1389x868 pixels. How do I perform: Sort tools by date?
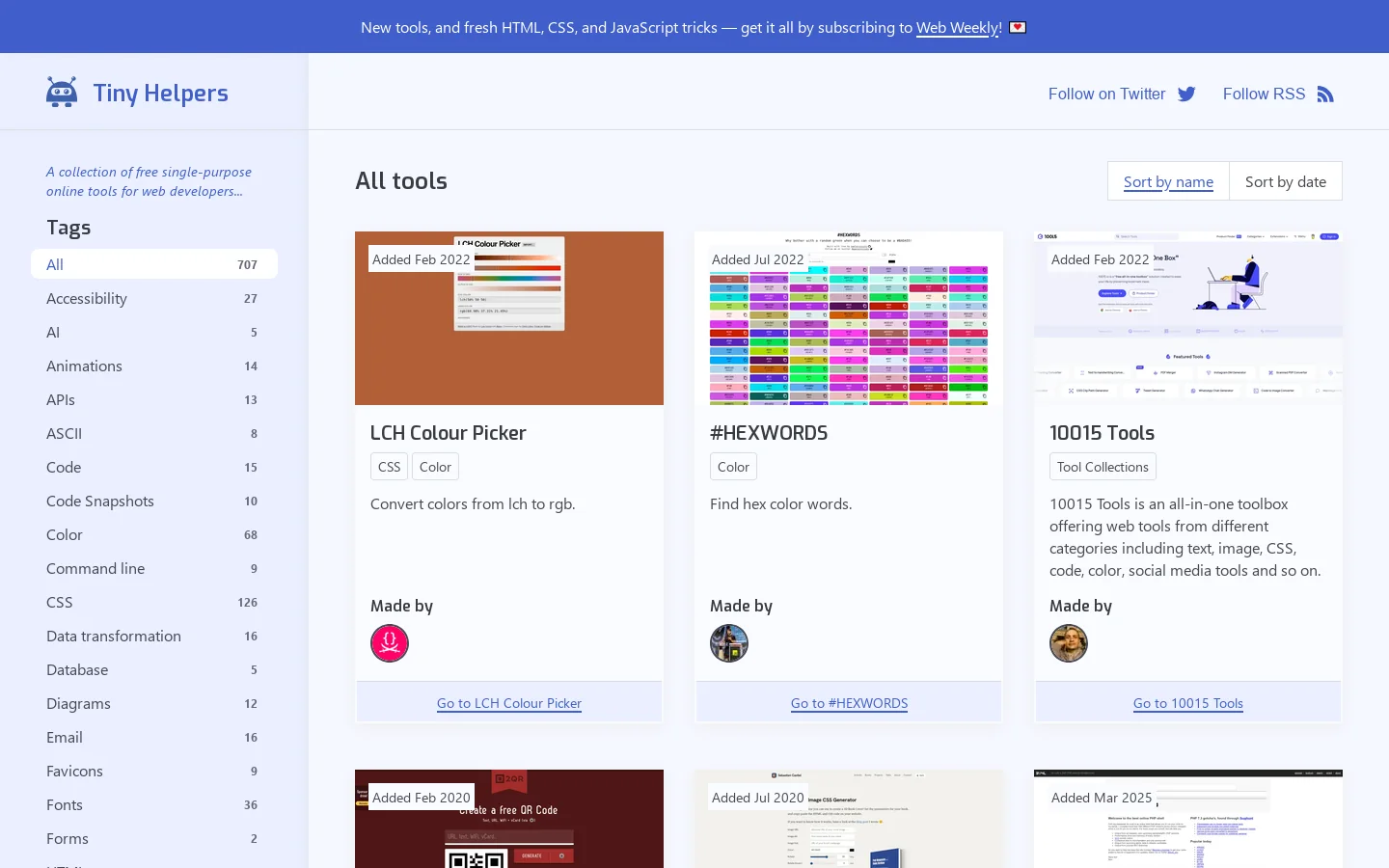pyautogui.click(x=1286, y=181)
